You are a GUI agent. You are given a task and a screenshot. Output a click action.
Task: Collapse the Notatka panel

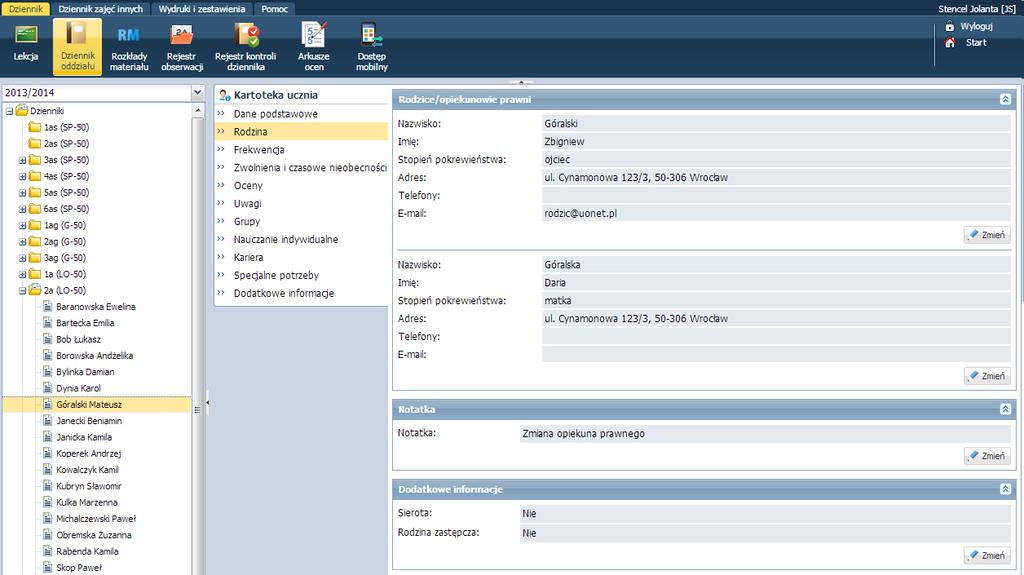tap(1005, 409)
